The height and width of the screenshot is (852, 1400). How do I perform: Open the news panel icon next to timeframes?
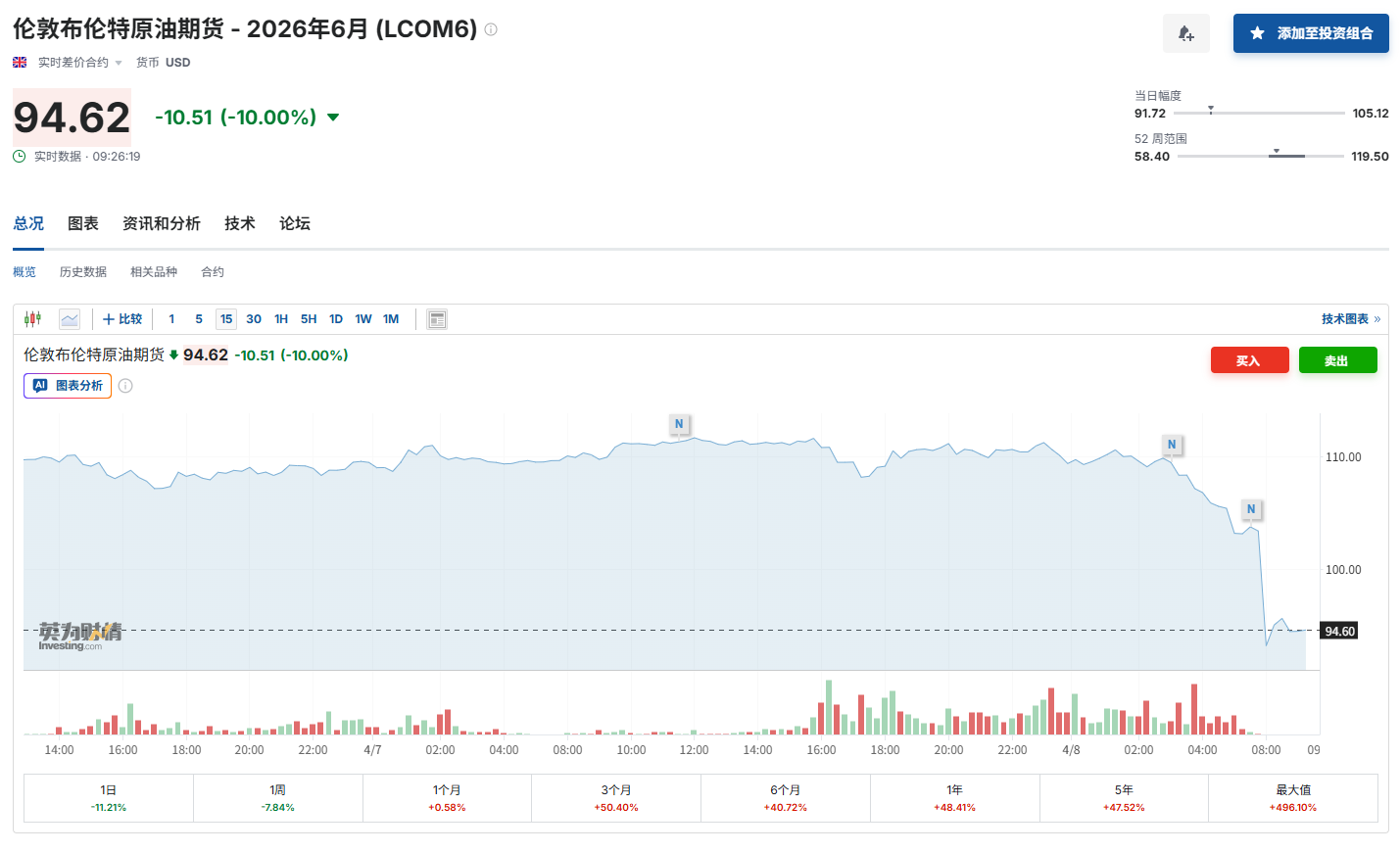[x=435, y=318]
